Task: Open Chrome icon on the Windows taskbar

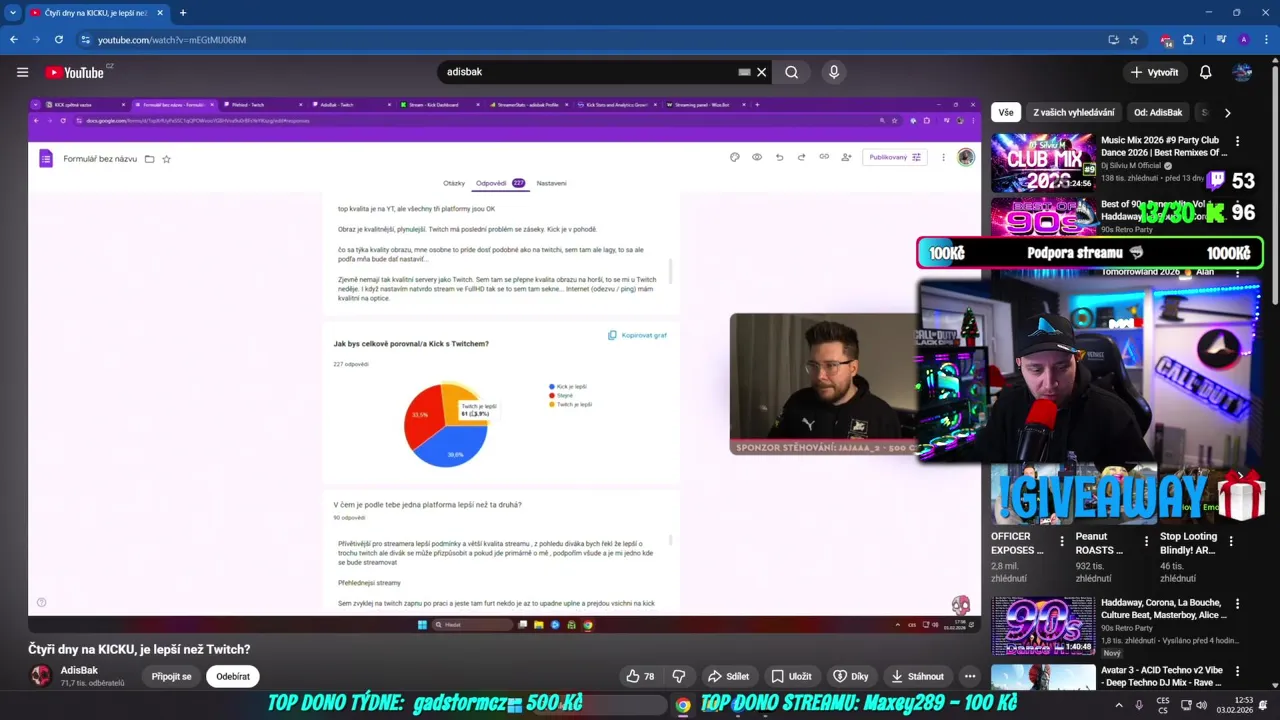Action: (682, 705)
